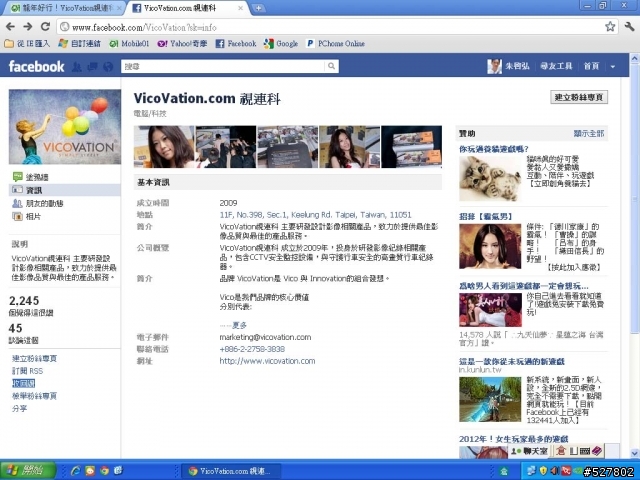The height and width of the screenshot is (480, 640).
Task: Click the volume speaker tray icon
Action: click(x=554, y=471)
